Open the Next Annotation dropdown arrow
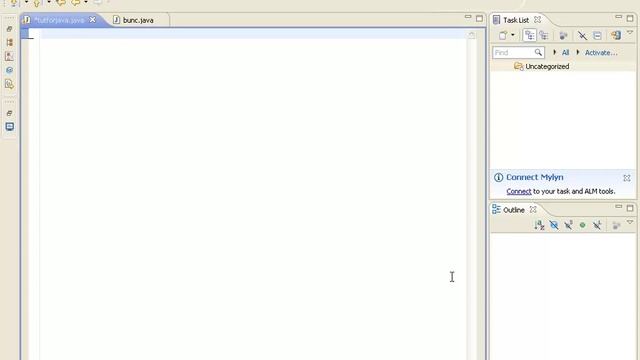The height and width of the screenshot is (360, 640). pos(26,2)
